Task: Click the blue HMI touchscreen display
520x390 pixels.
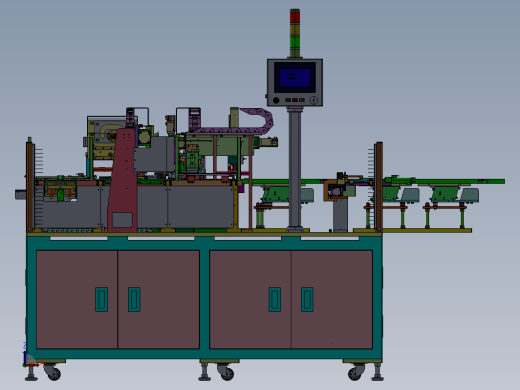Action: 295,77
